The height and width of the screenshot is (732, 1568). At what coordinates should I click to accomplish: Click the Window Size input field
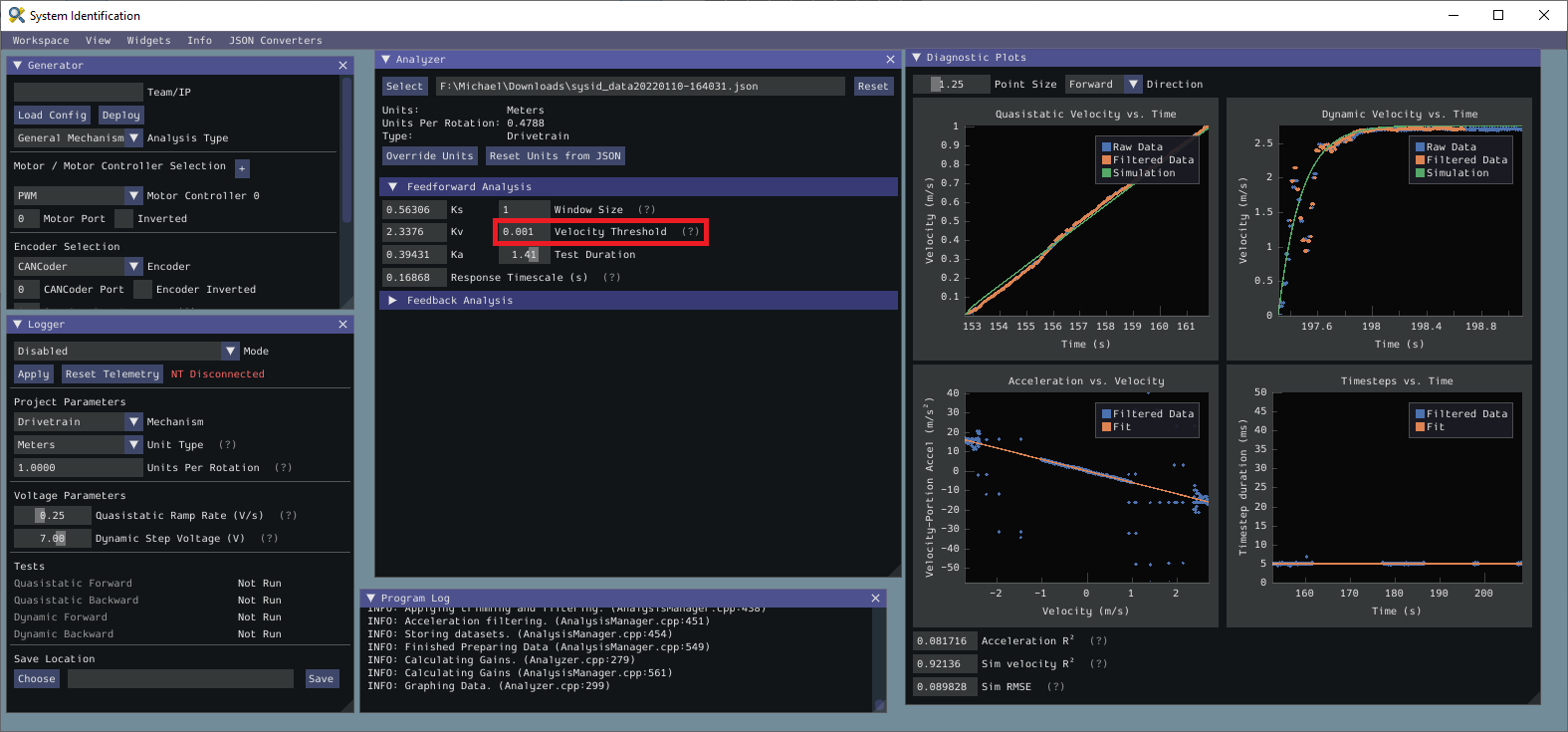pos(524,210)
